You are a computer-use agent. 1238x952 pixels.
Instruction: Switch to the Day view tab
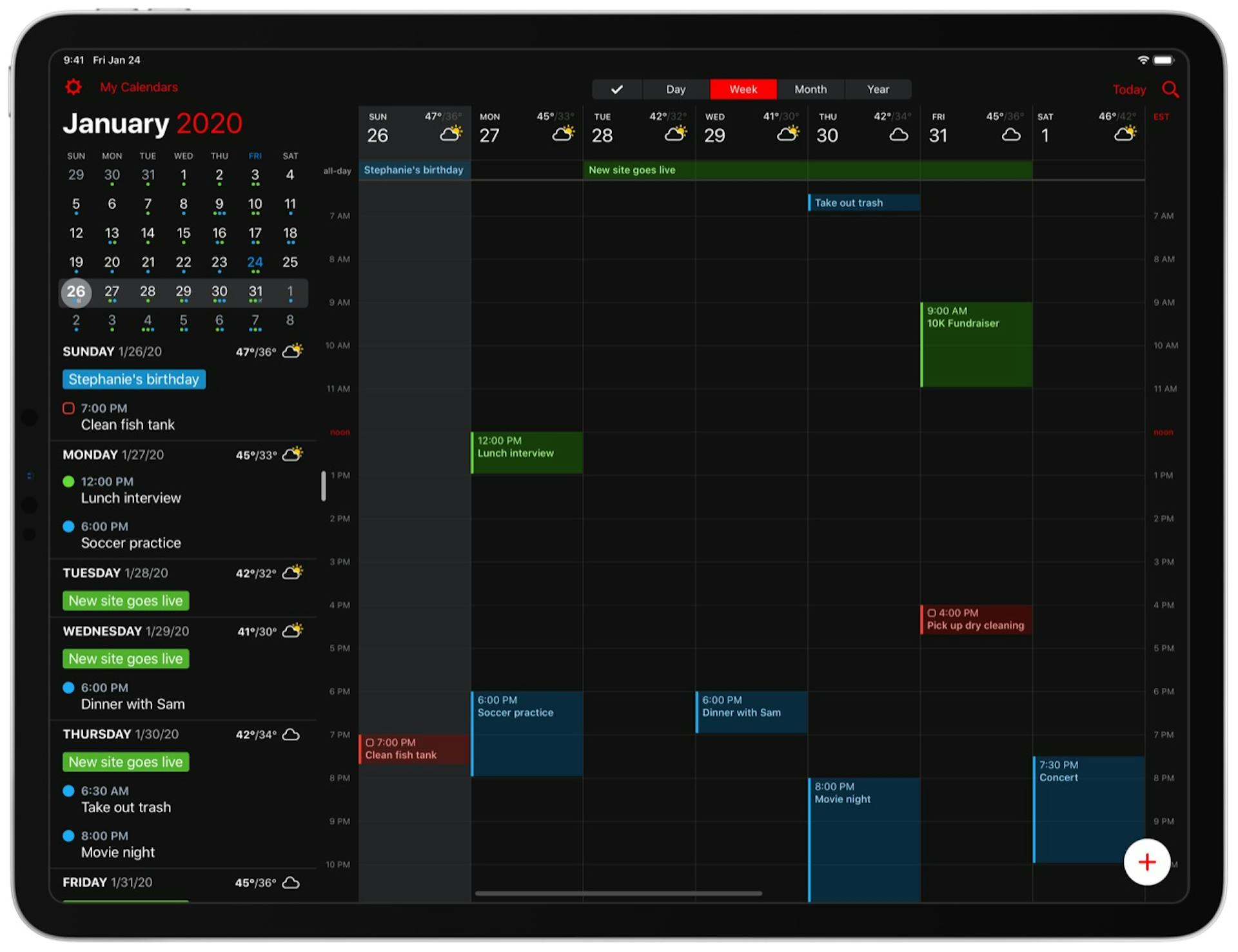click(675, 89)
